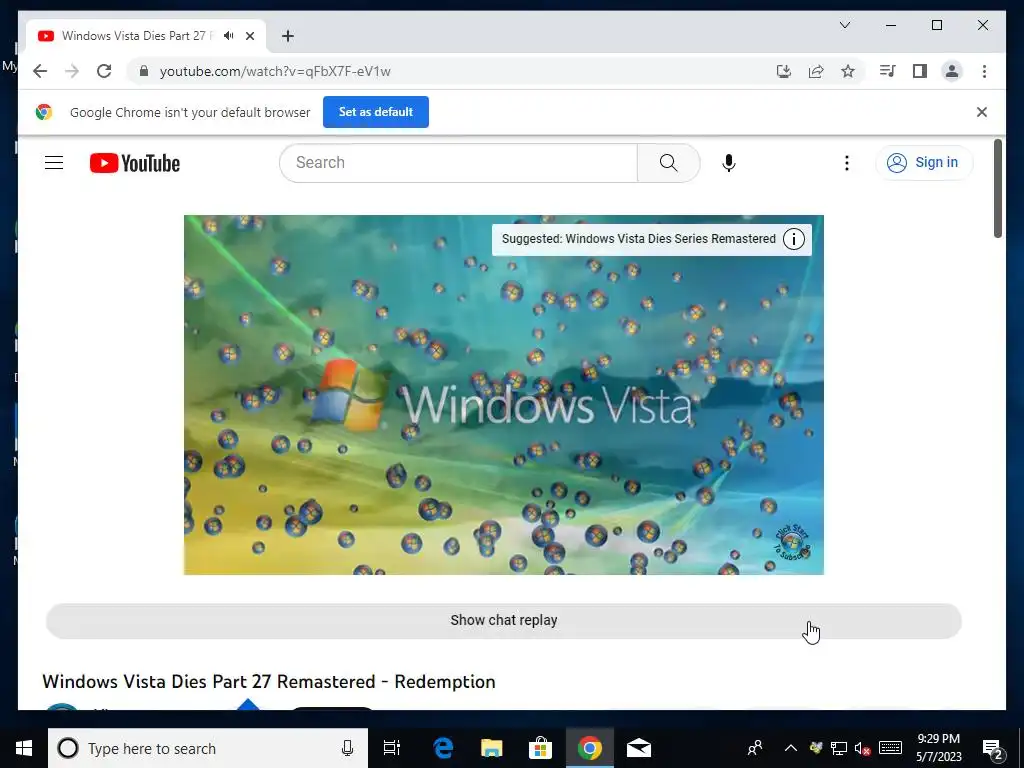This screenshot has width=1024, height=768.
Task: Close the Windows Vista Dies tab
Action: pyautogui.click(x=249, y=36)
